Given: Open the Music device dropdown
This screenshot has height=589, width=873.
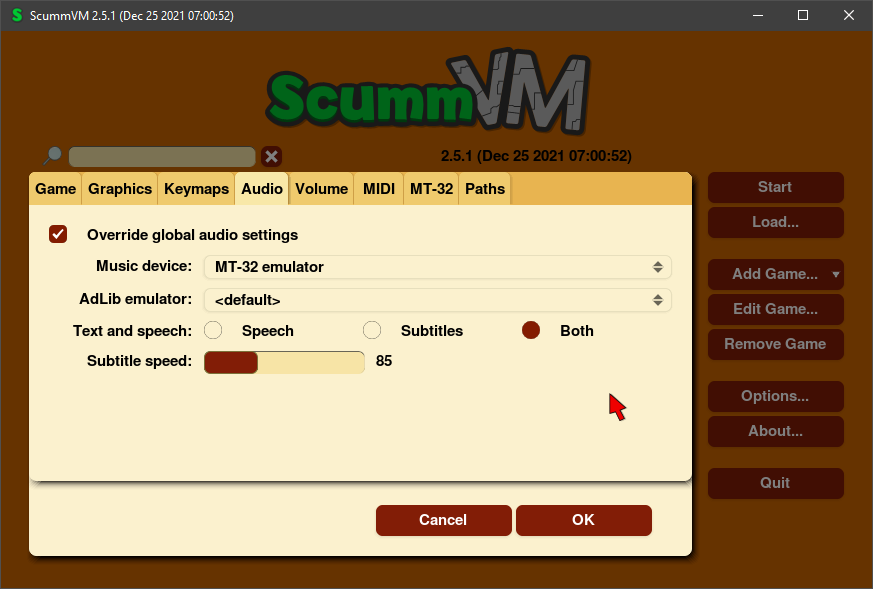Looking at the screenshot, I should [437, 267].
